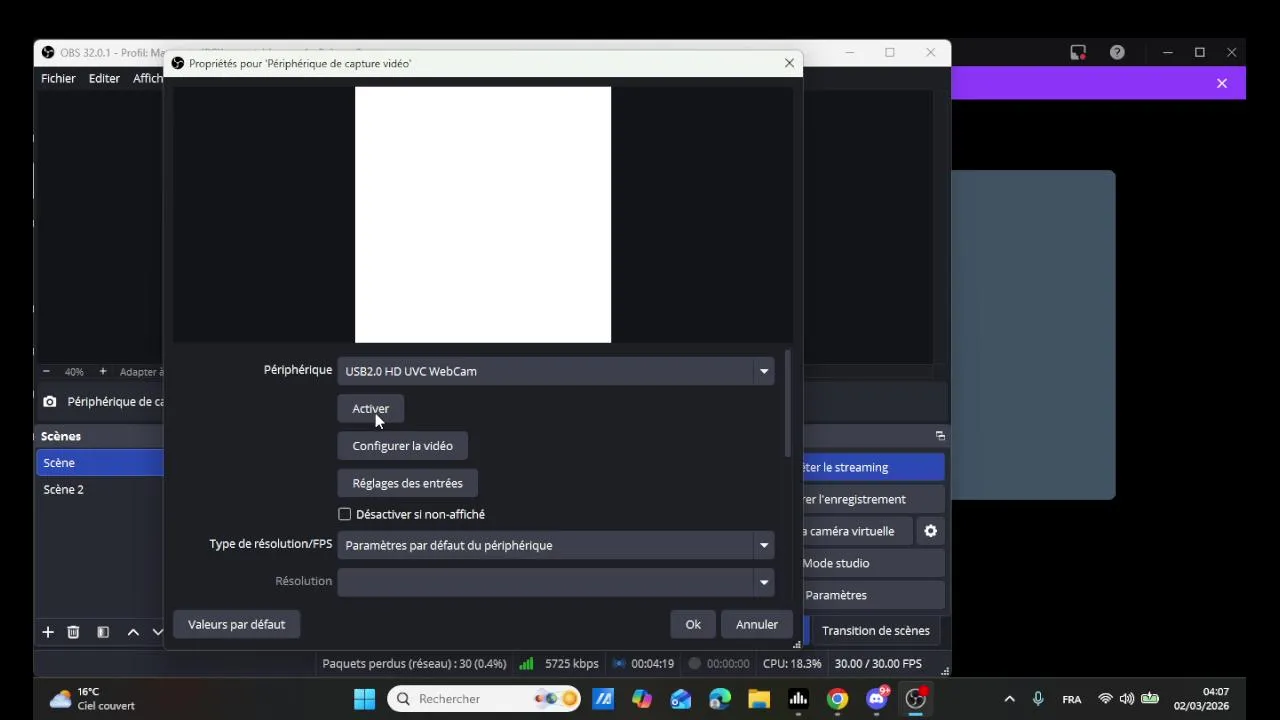
Task: Click the OBS Studio taskbar icon
Action: pyautogui.click(x=916, y=699)
